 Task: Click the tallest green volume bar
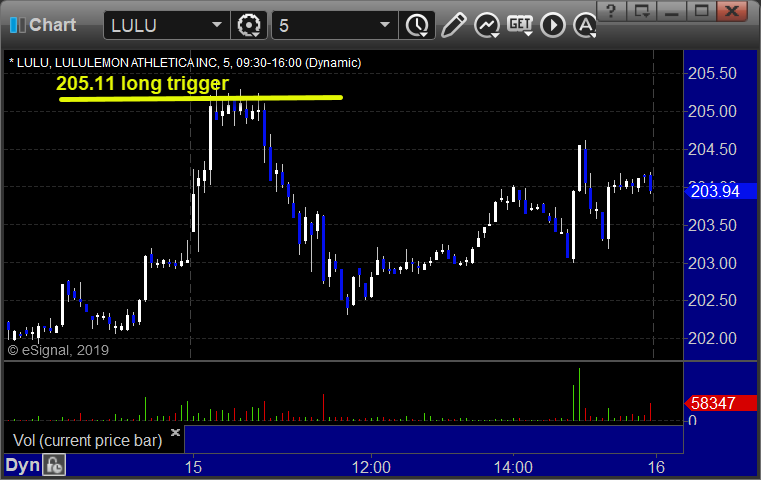(579, 394)
